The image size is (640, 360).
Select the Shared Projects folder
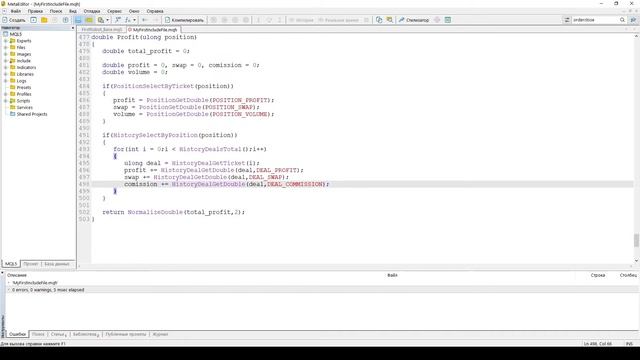pos(32,114)
